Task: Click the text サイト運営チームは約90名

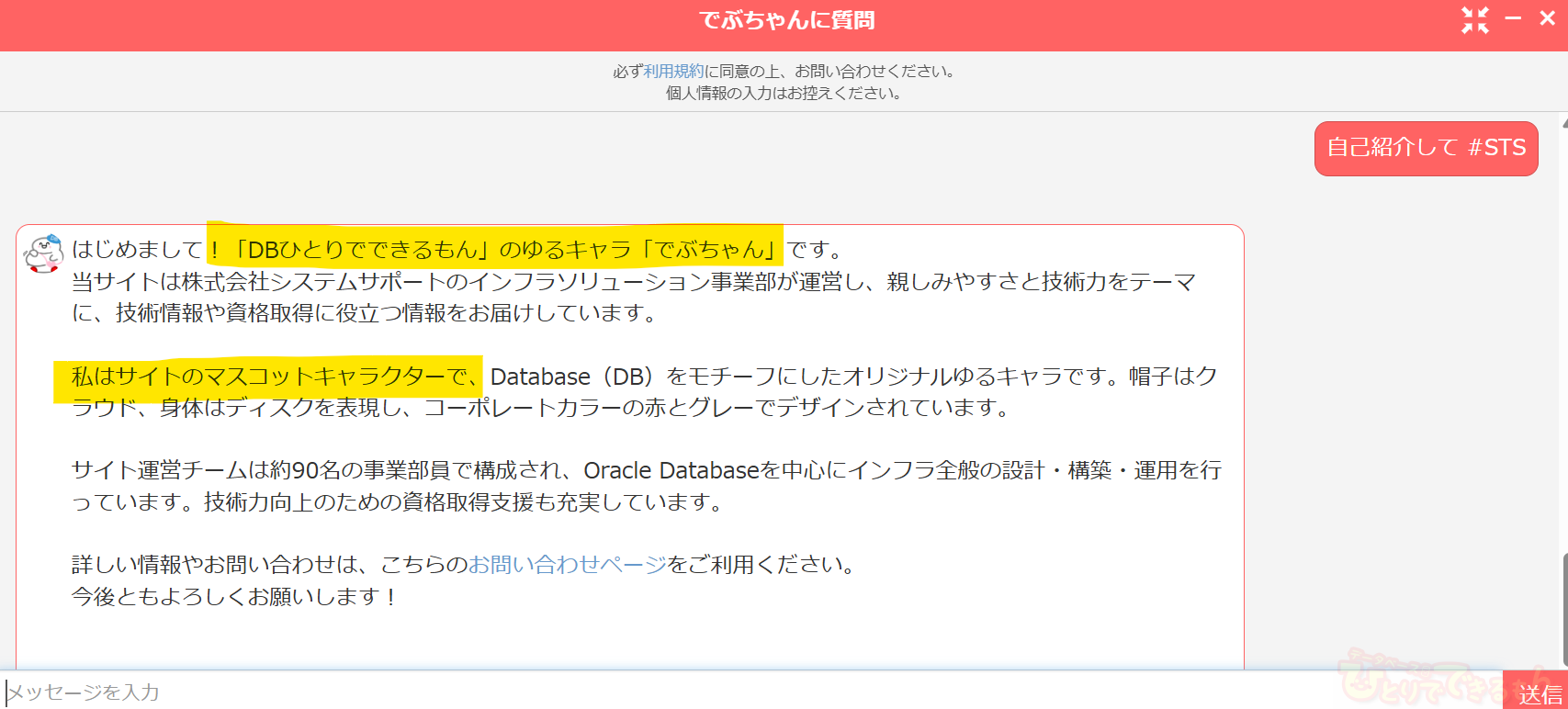Action: 207,470
